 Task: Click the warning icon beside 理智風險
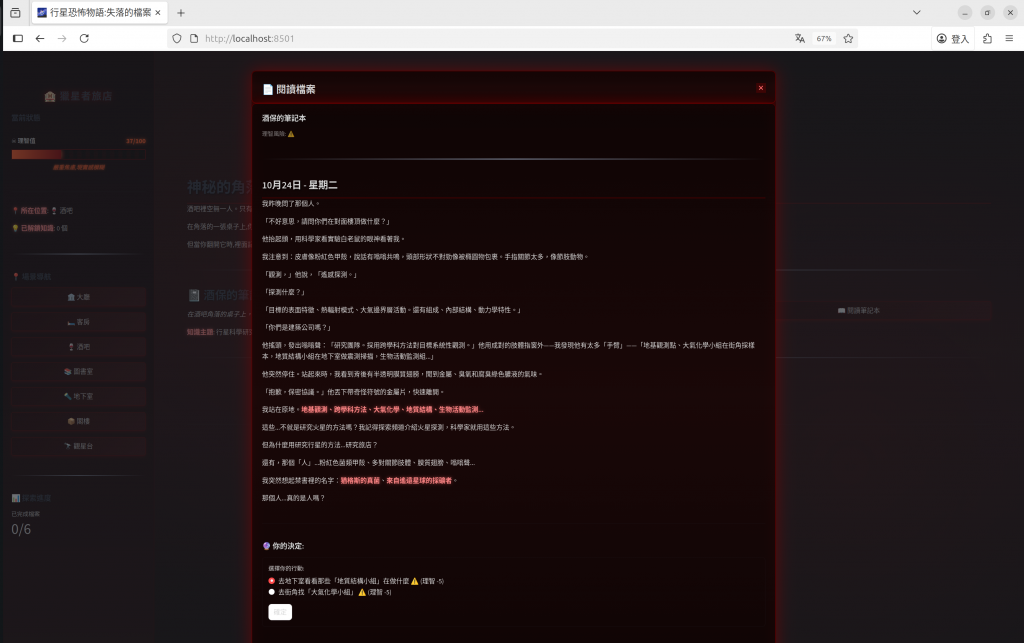pos(291,134)
